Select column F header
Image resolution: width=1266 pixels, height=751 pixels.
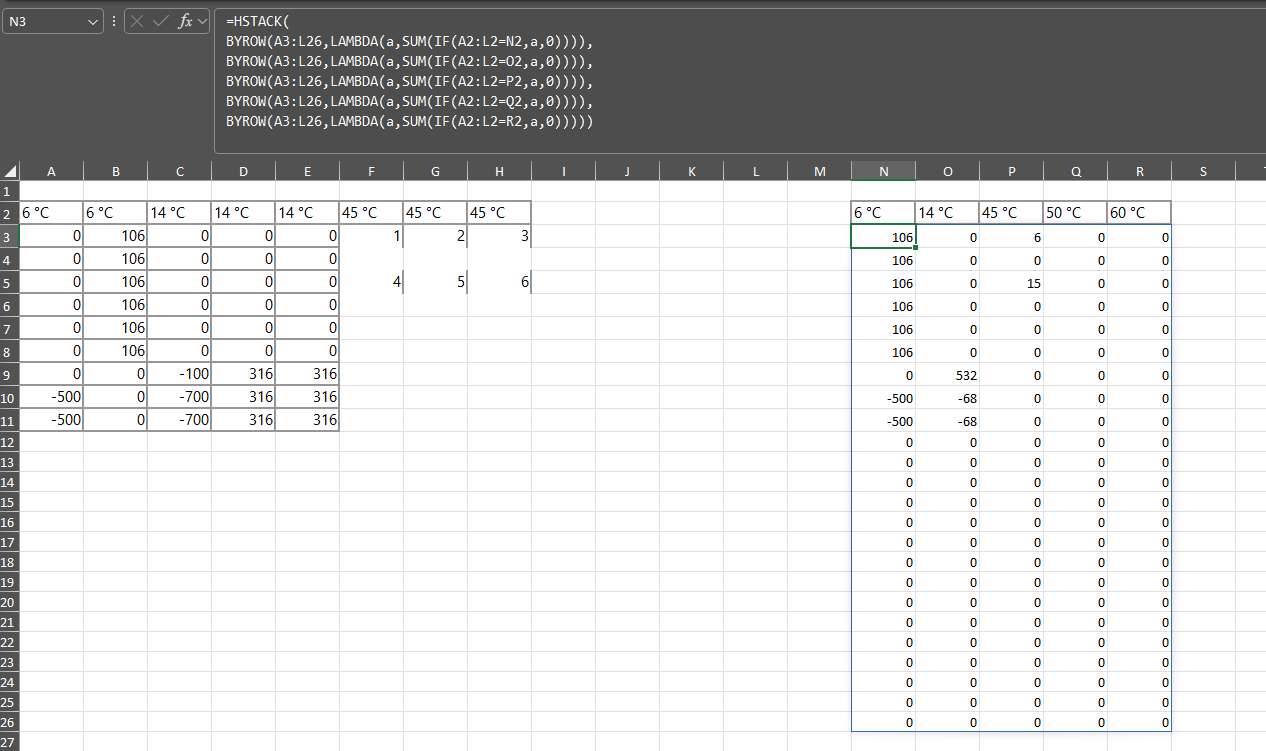371,171
